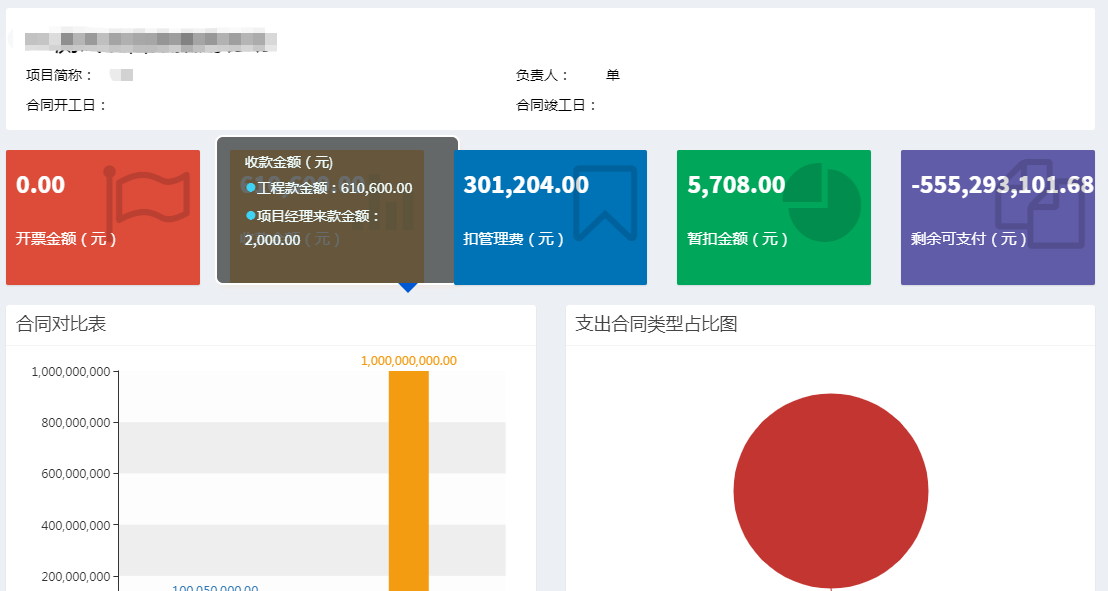This screenshot has width=1108, height=591.
Task: Click the value 0.00 on the red card
Action: click(40, 185)
